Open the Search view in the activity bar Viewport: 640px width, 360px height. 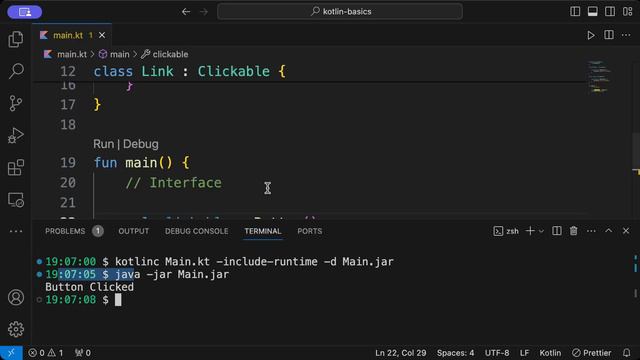pyautogui.click(x=16, y=71)
